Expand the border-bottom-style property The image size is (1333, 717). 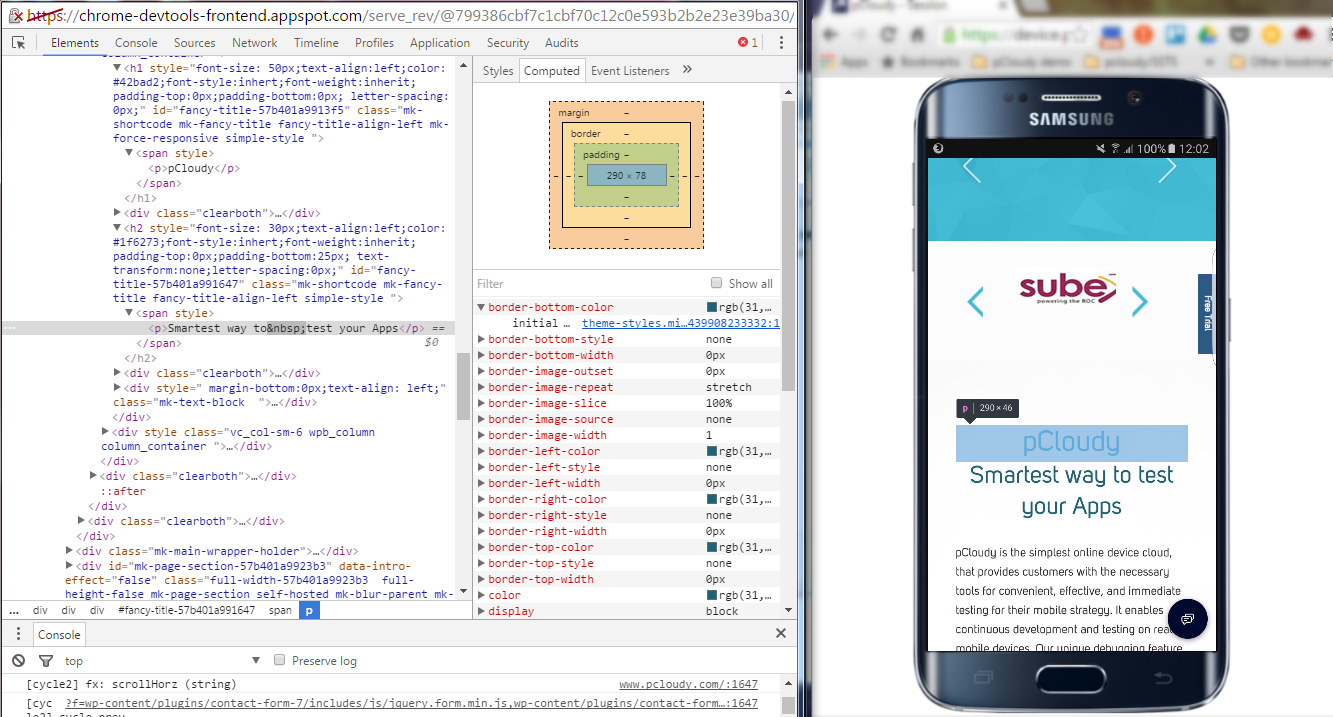point(481,339)
